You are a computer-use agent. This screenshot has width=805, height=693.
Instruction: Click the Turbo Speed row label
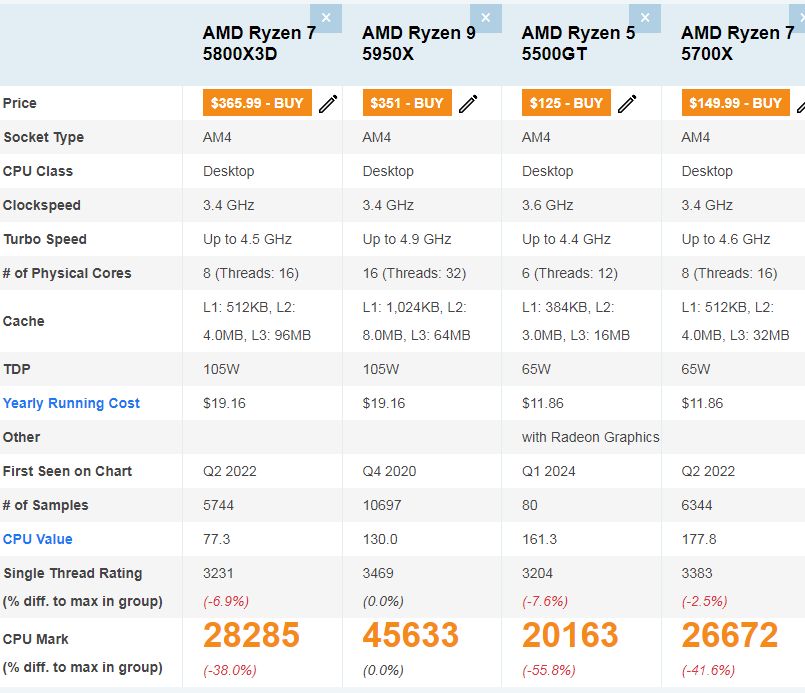pos(45,239)
